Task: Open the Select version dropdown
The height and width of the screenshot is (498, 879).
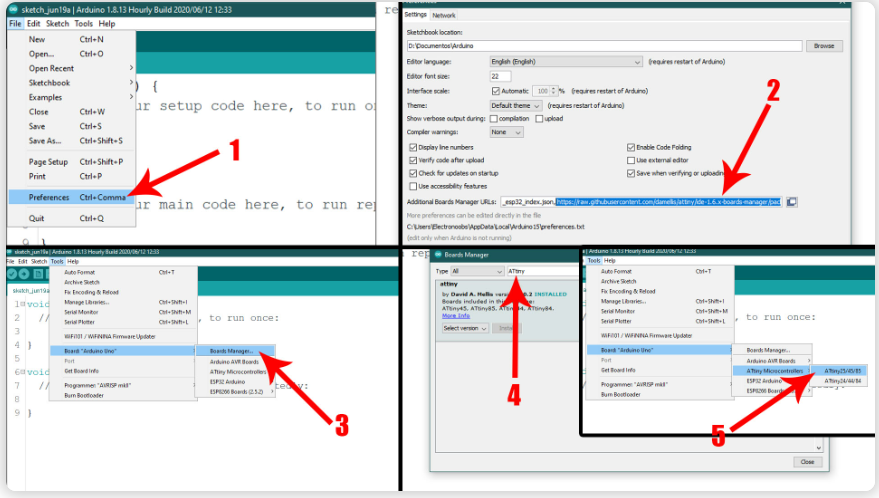Action: point(465,328)
